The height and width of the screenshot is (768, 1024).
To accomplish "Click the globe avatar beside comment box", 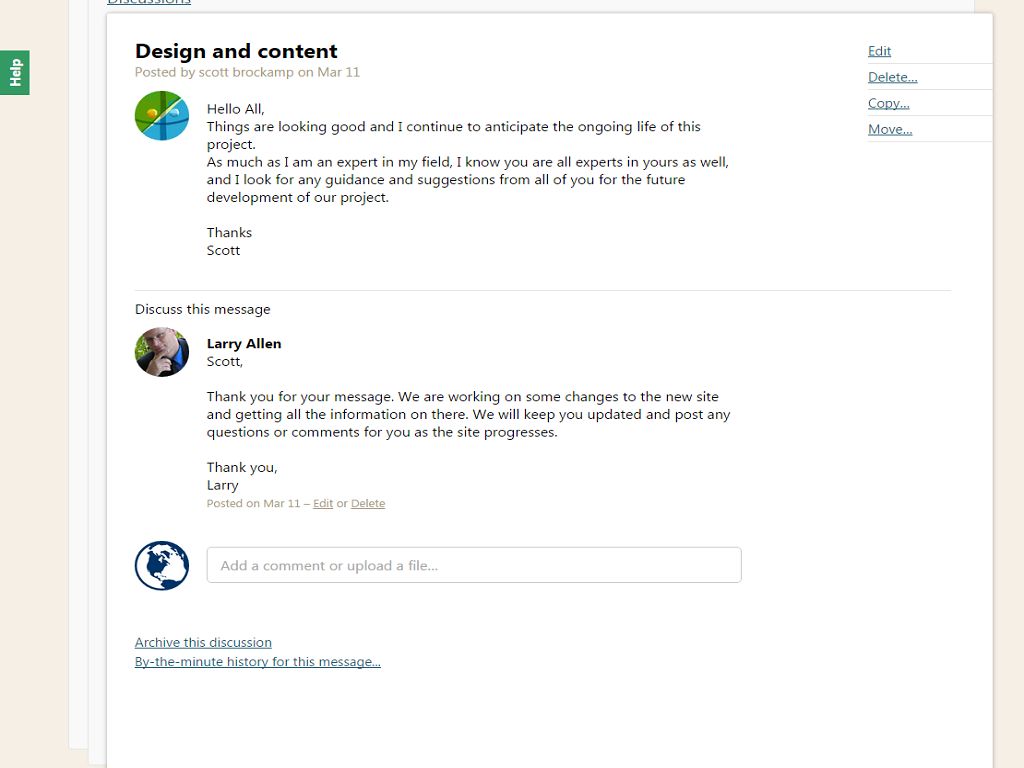I will click(x=162, y=565).
